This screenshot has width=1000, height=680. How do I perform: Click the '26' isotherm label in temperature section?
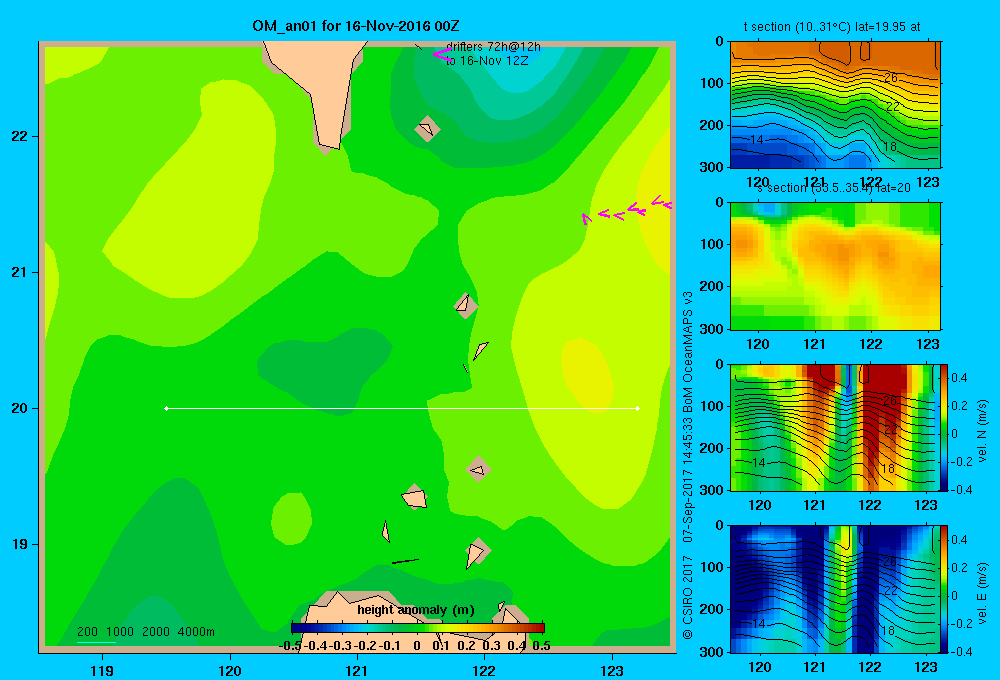coord(891,78)
